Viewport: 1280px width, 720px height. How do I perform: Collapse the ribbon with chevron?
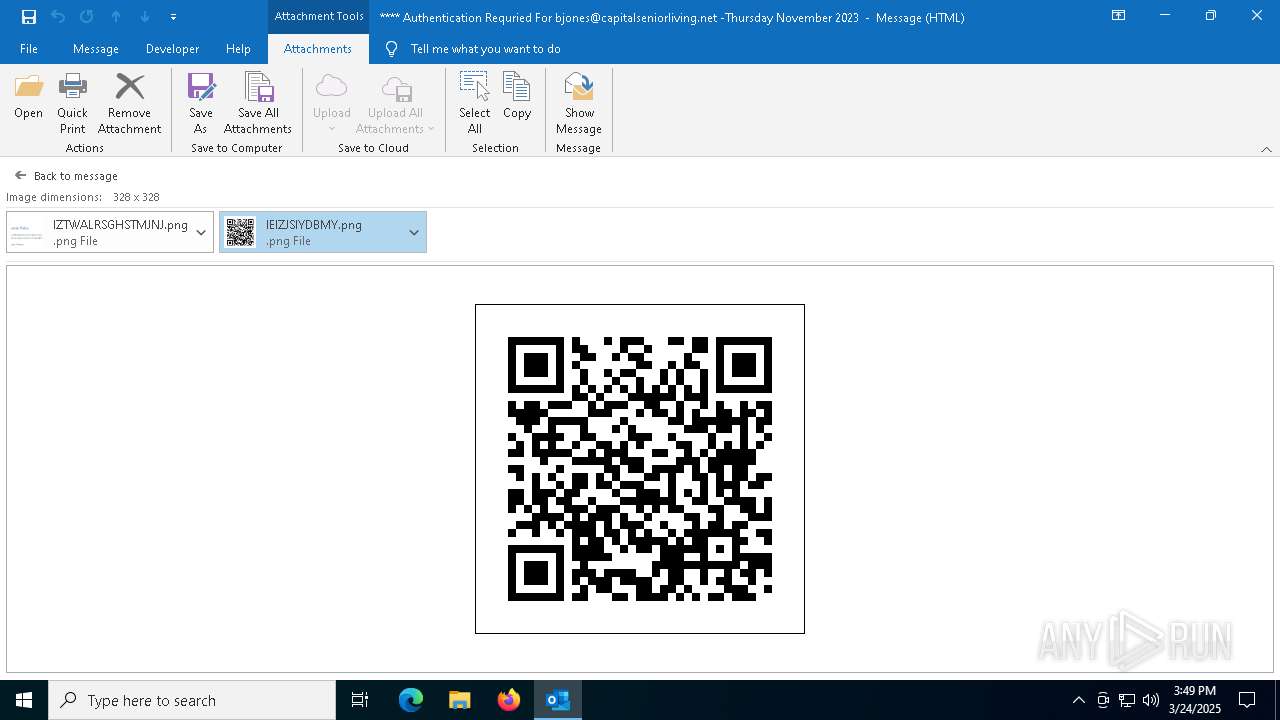tap(1266, 149)
